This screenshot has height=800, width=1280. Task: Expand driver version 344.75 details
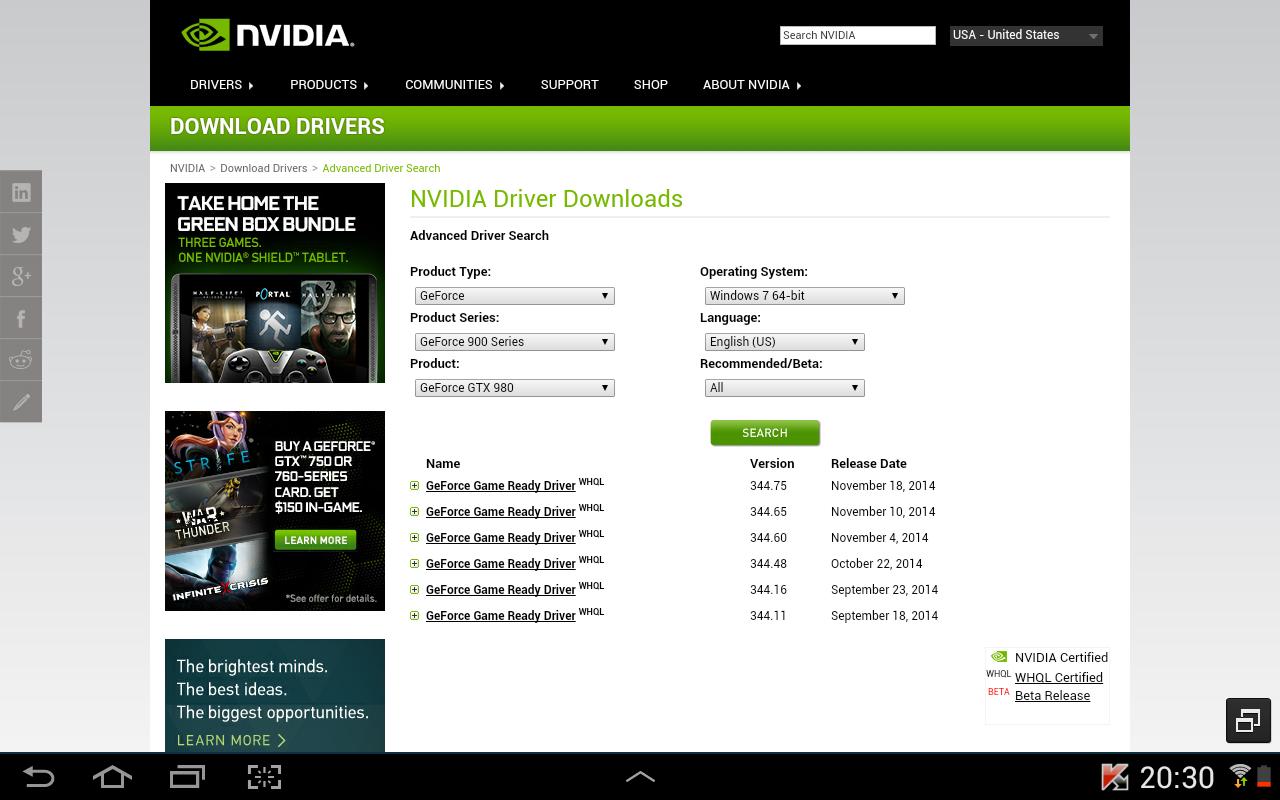414,486
